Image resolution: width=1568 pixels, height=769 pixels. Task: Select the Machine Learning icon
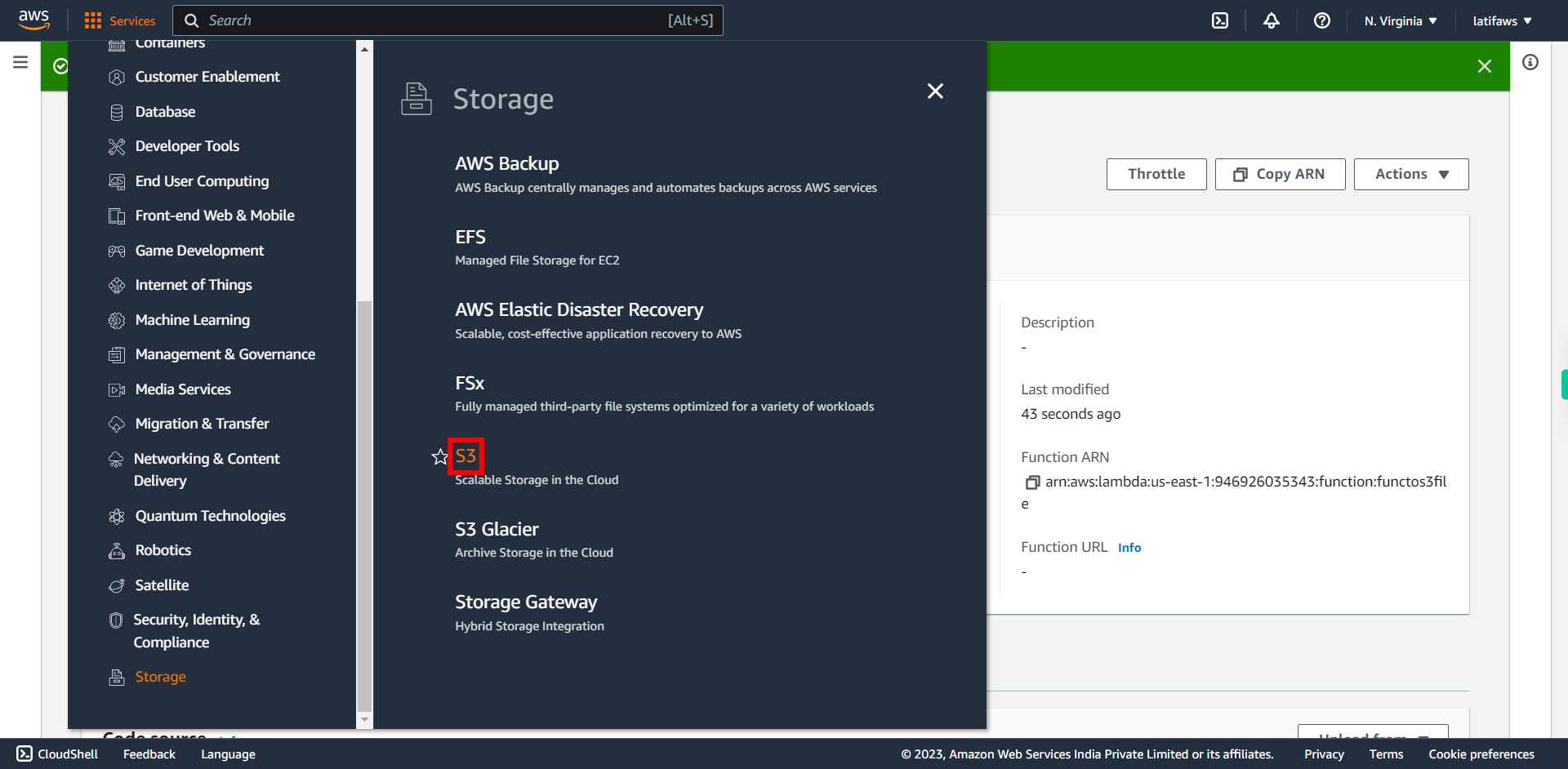pyautogui.click(x=117, y=320)
